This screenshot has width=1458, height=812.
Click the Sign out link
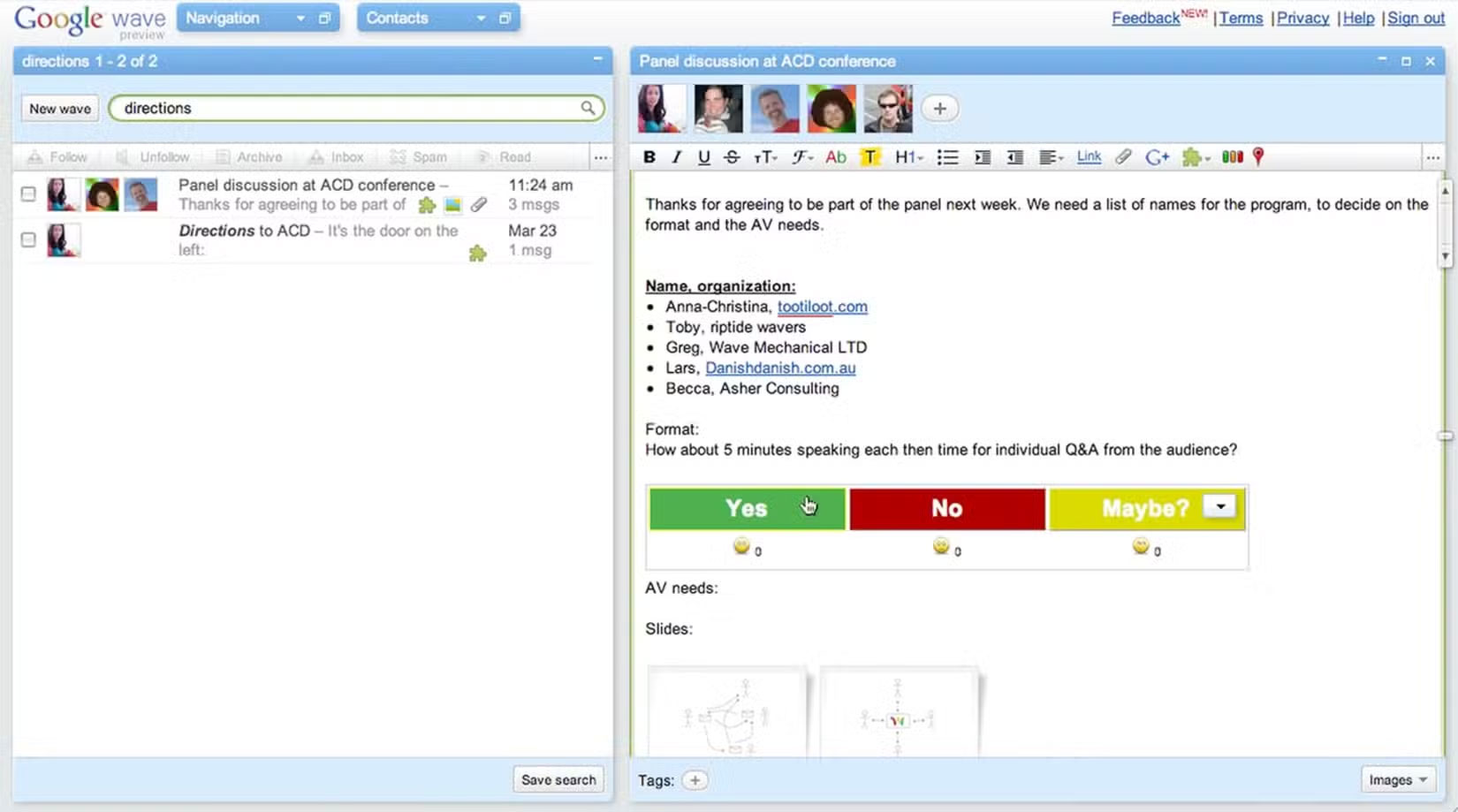(1416, 18)
